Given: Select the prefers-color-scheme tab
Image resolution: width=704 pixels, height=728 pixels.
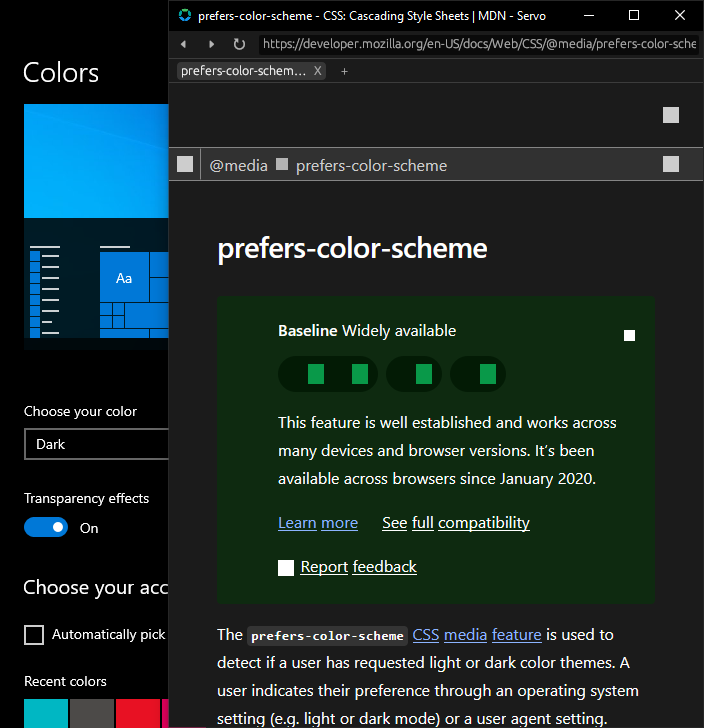Looking at the screenshot, I should coord(243,71).
